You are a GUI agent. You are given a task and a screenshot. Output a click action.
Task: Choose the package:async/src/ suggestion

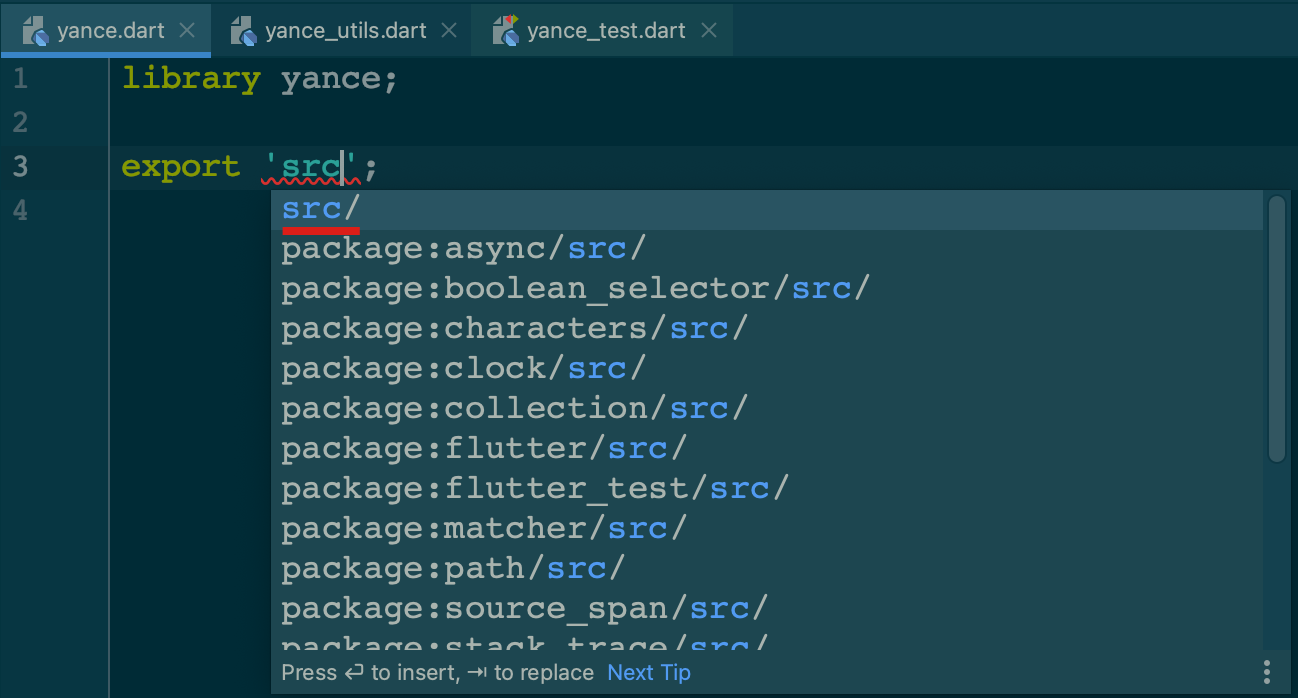[x=767, y=249]
